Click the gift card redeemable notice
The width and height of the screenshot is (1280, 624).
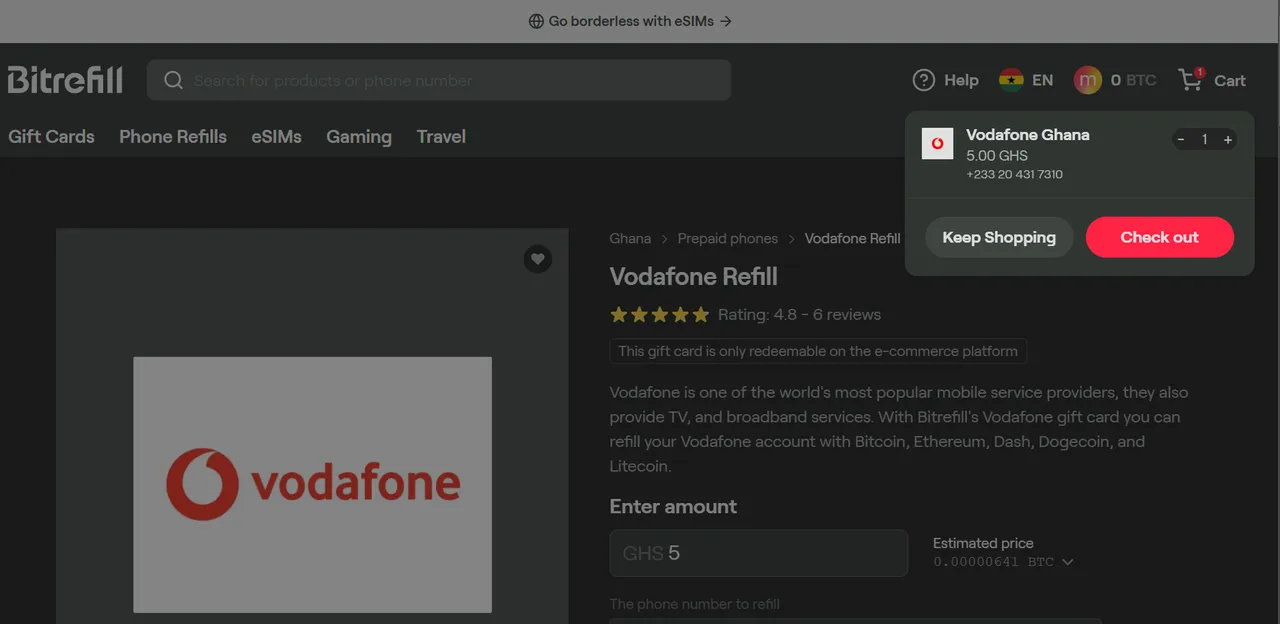coord(818,351)
